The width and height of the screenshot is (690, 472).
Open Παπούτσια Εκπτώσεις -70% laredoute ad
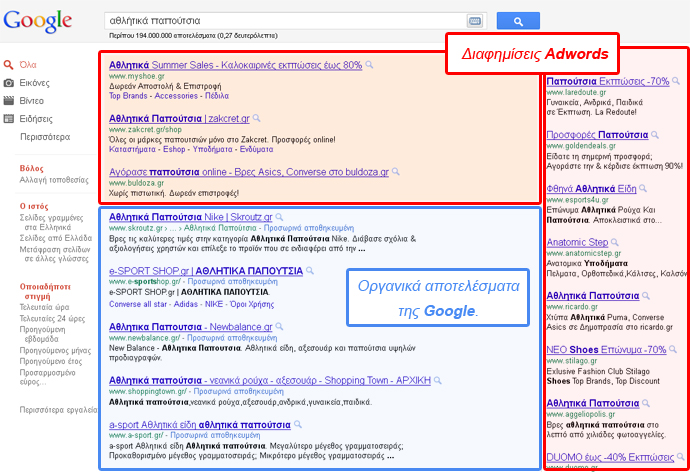608,82
